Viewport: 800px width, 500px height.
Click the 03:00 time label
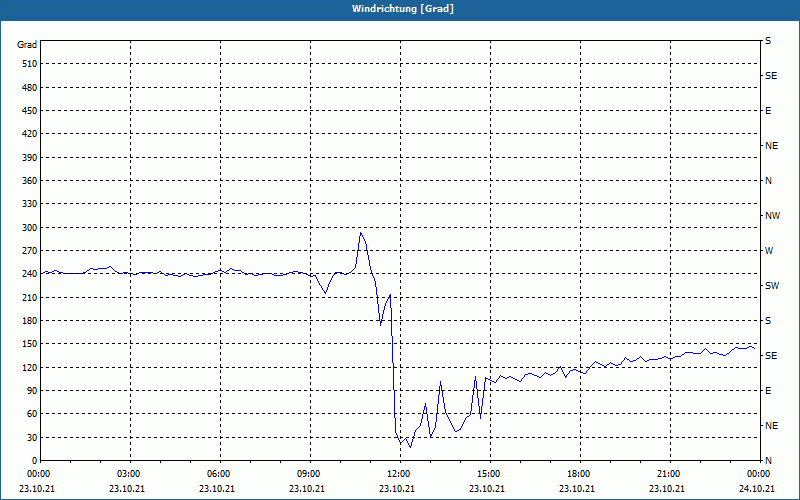[130, 474]
